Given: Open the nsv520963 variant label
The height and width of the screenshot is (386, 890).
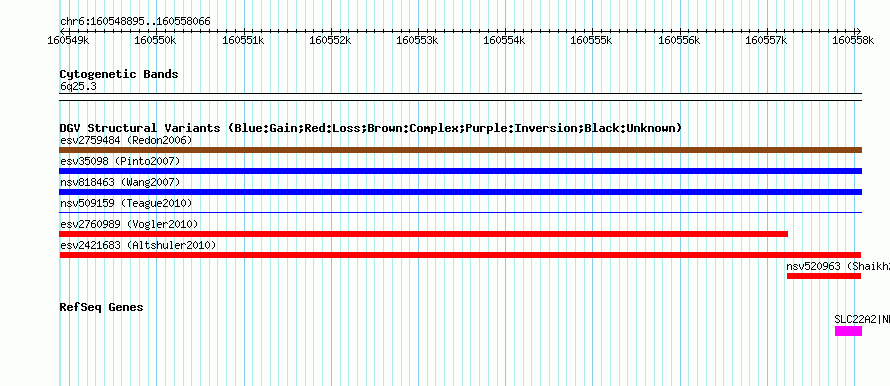Looking at the screenshot, I should tap(838, 266).
